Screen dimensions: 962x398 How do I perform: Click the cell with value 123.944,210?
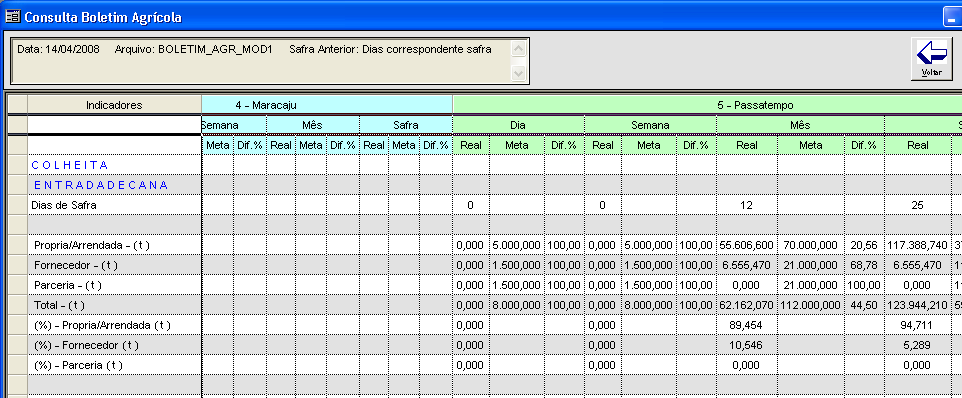[x=917, y=305]
